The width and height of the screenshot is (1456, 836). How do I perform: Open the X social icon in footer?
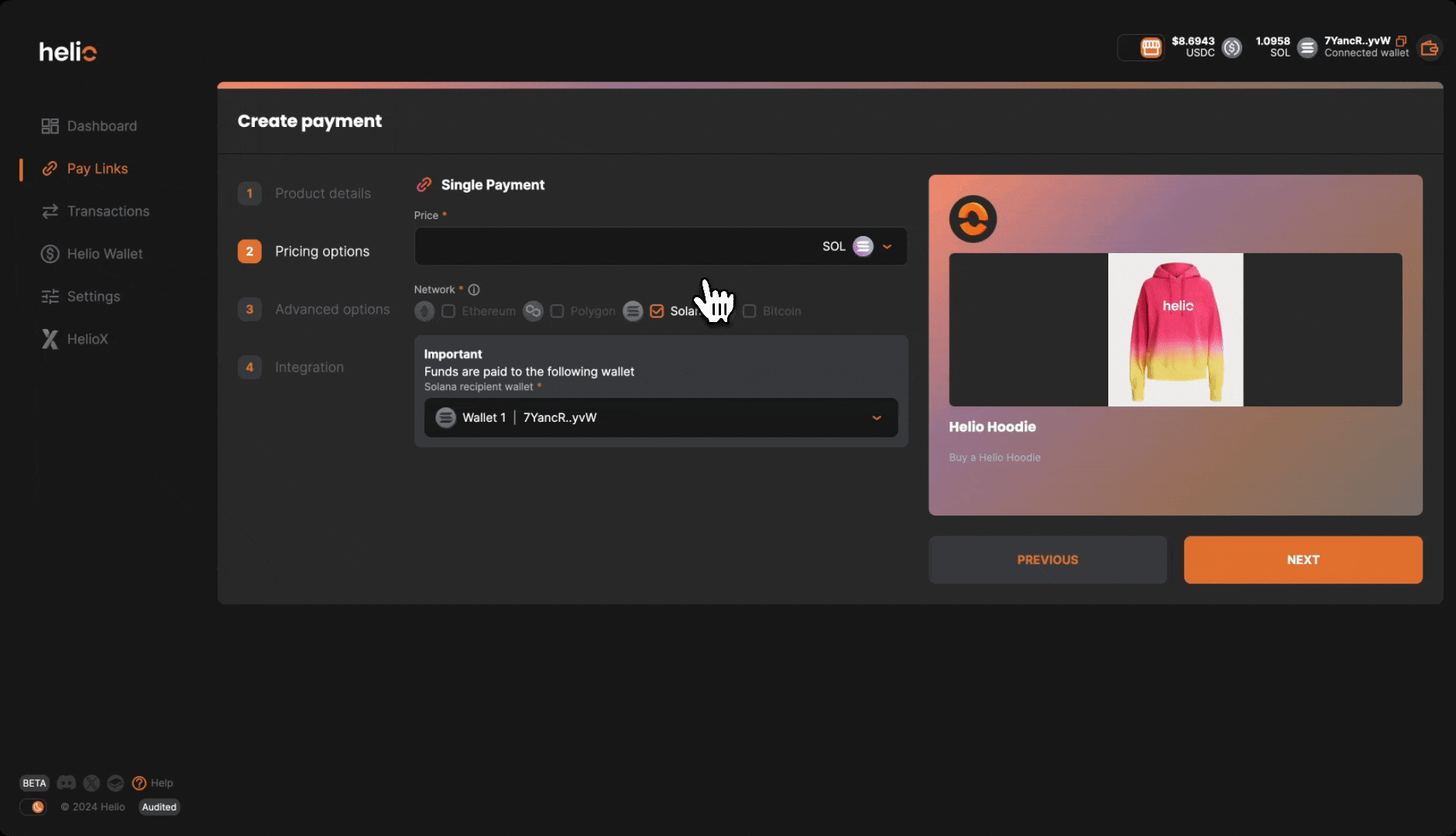pyautogui.click(x=91, y=783)
